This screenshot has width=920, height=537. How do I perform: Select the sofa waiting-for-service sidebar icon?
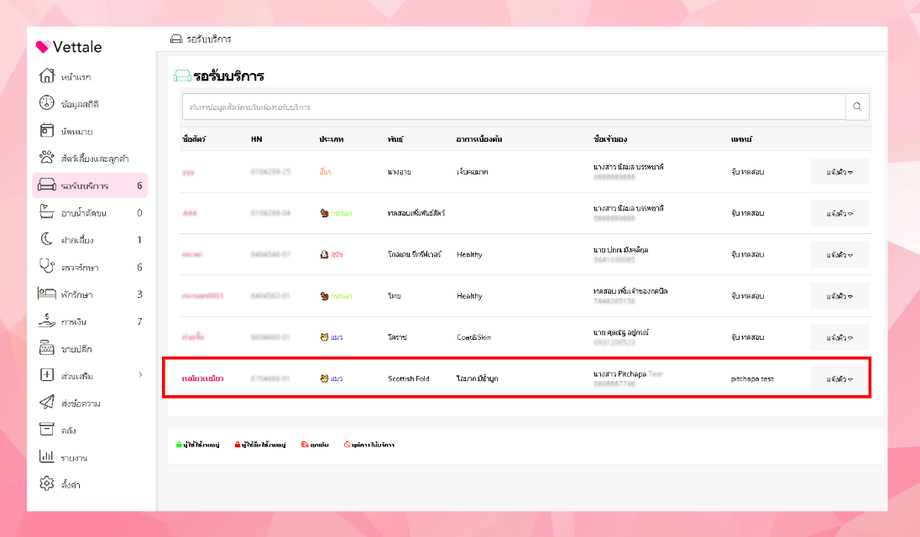pyautogui.click(x=46, y=185)
